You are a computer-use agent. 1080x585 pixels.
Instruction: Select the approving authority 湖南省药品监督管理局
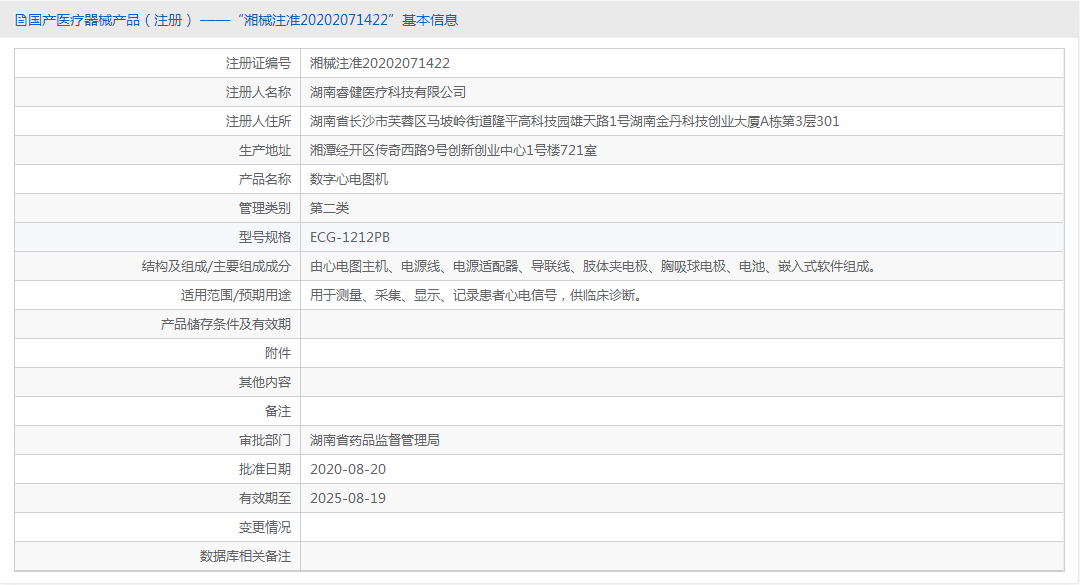pos(375,440)
